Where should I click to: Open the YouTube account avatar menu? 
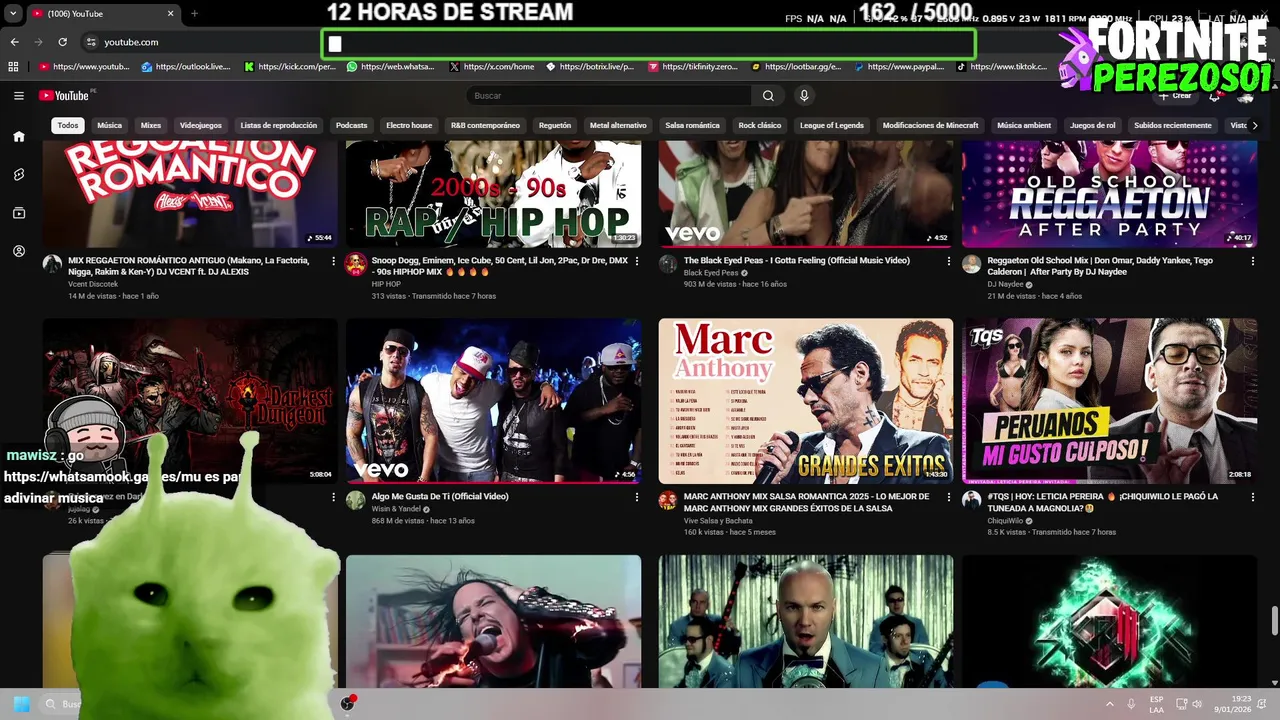point(1246,96)
